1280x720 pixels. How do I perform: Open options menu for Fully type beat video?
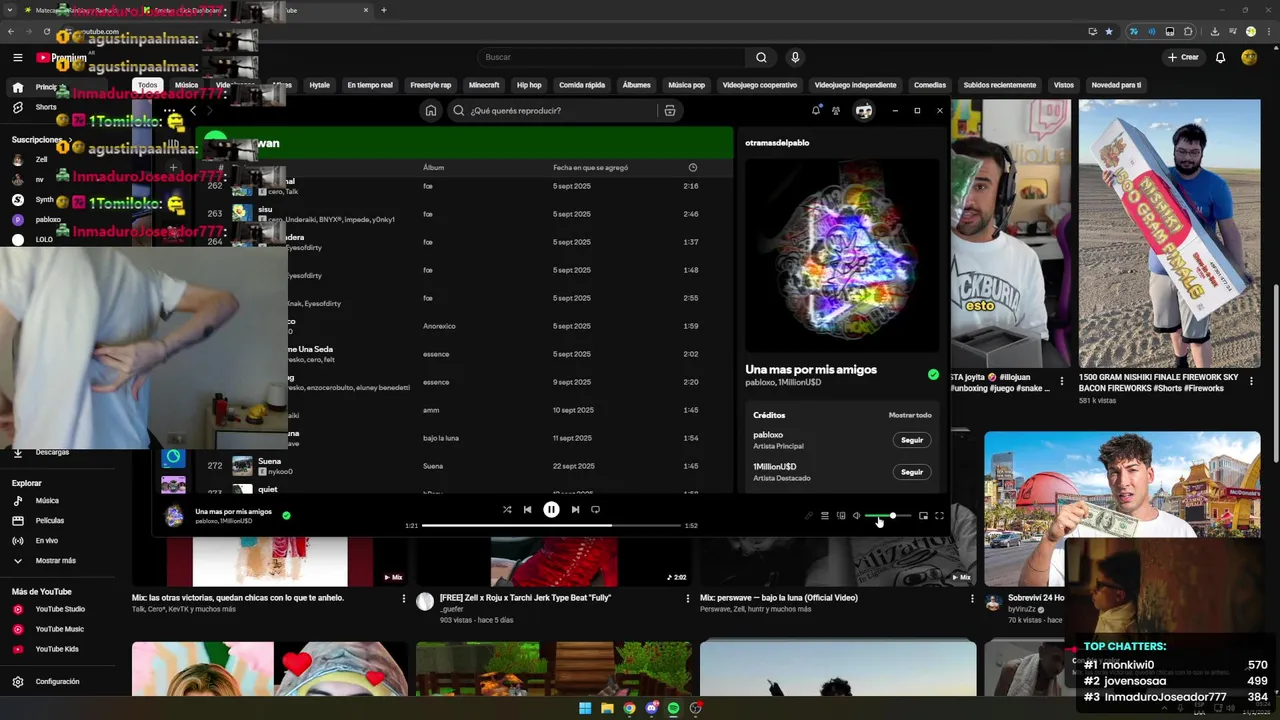coord(688,598)
